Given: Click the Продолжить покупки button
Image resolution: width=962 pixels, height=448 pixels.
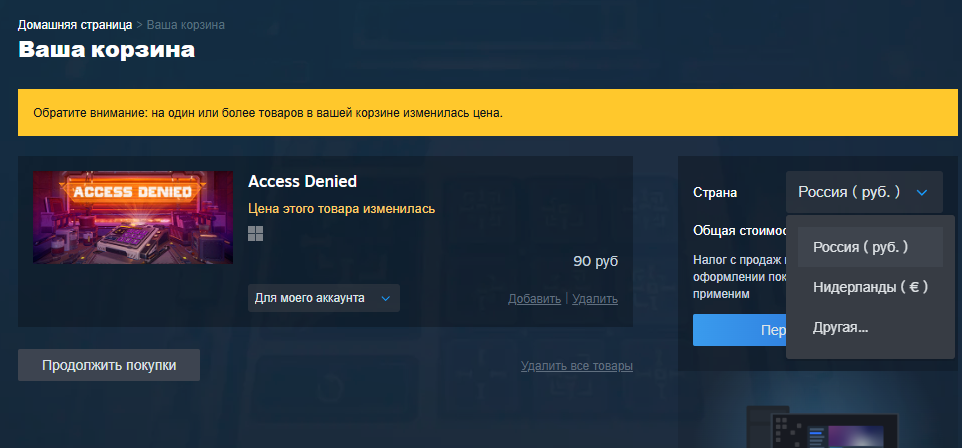Looking at the screenshot, I should tap(109, 365).
